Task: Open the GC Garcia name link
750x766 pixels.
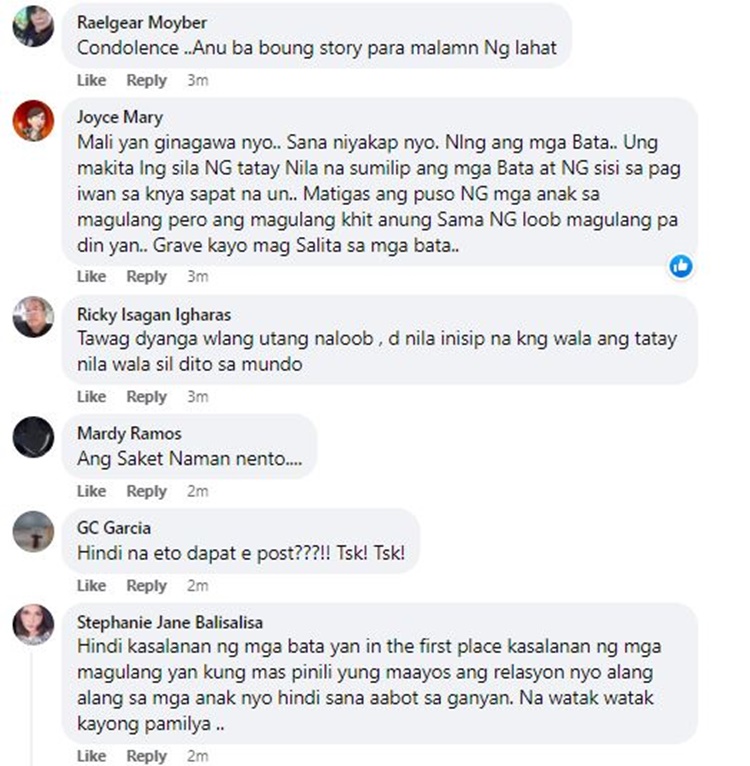Action: (114, 528)
